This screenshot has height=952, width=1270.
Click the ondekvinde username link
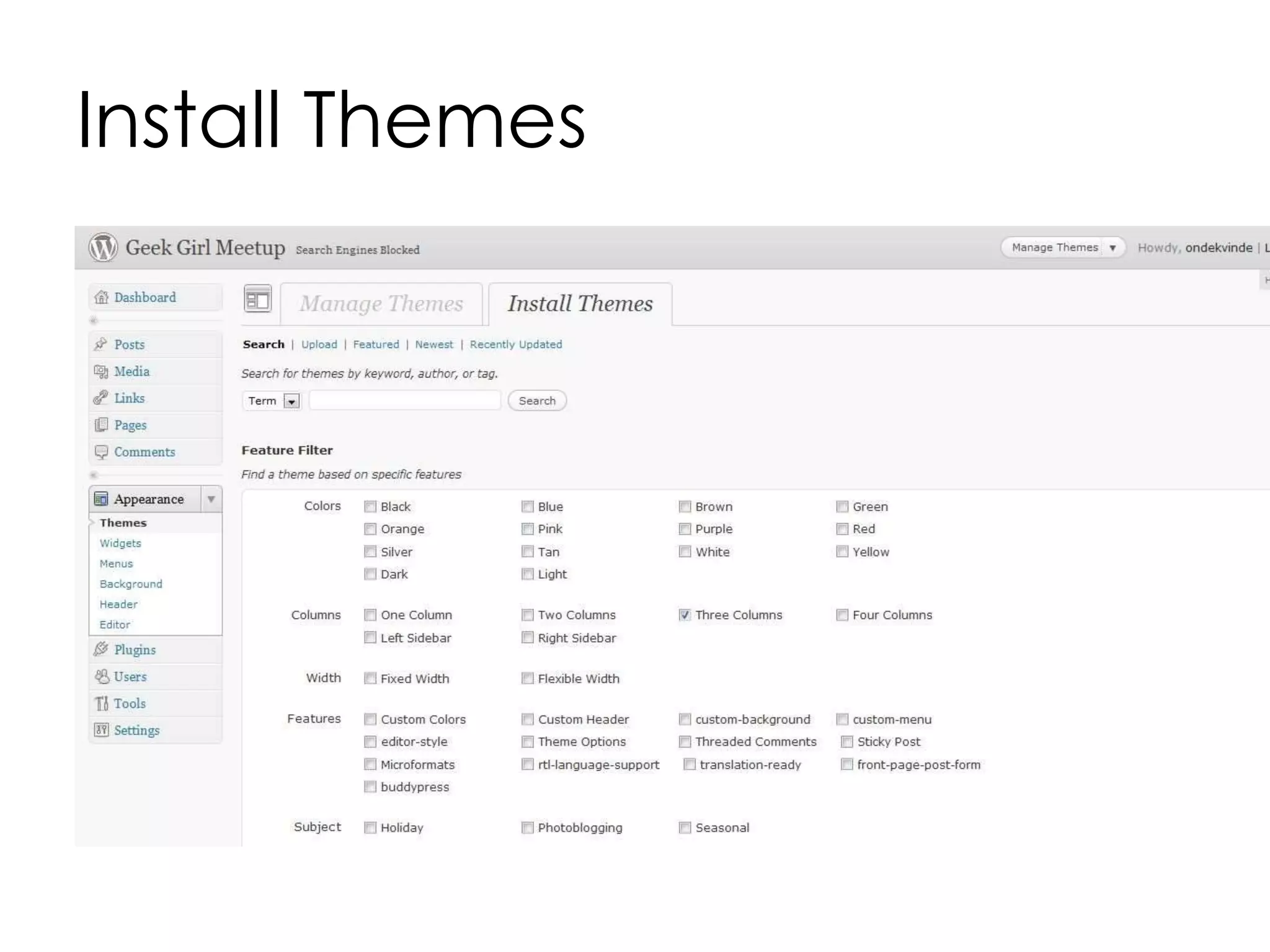tap(1219, 248)
